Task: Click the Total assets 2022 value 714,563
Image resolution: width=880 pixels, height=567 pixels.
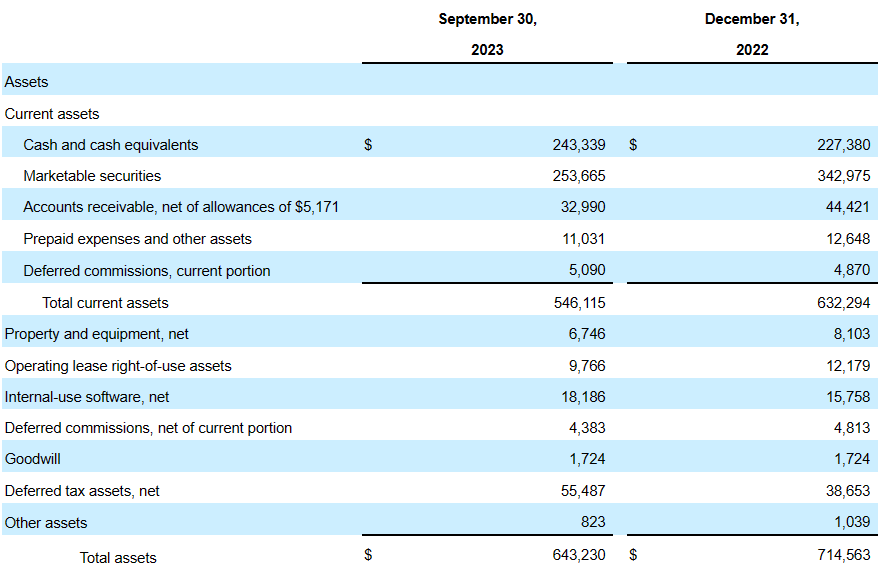Action: [843, 555]
